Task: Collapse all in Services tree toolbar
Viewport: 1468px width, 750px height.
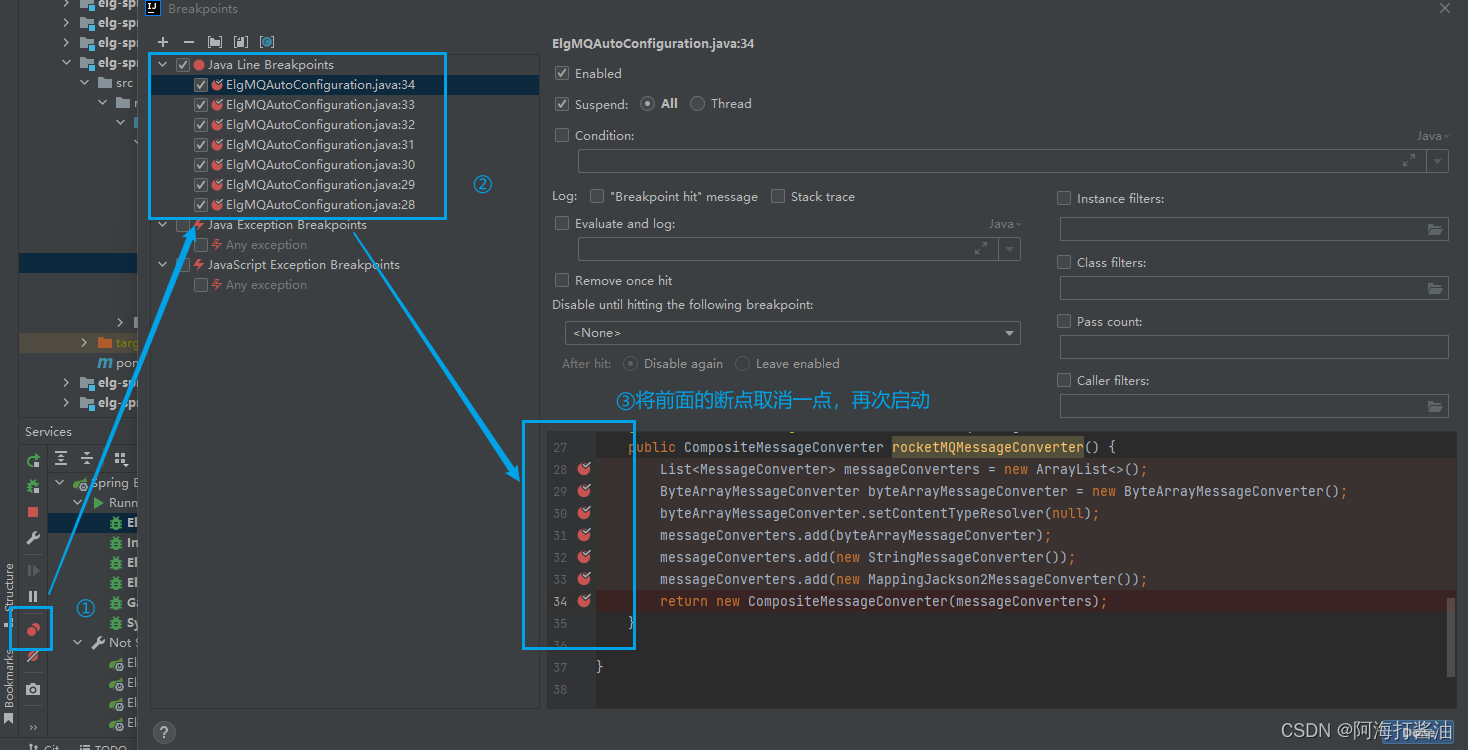Action: tap(87, 459)
